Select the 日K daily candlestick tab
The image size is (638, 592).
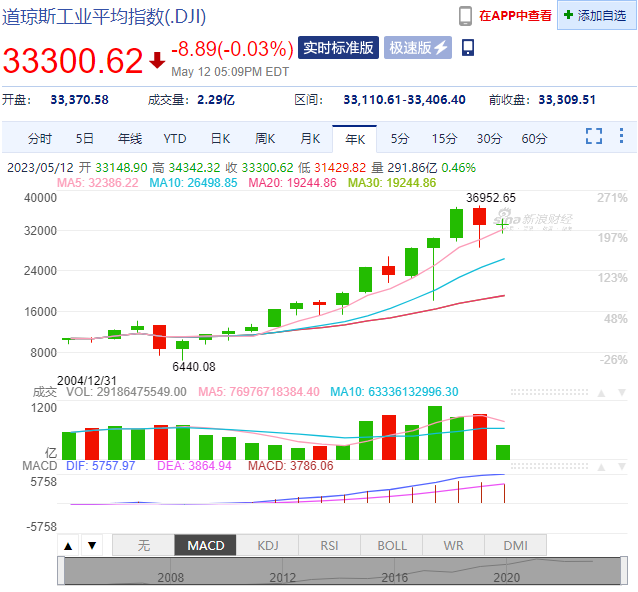220,138
